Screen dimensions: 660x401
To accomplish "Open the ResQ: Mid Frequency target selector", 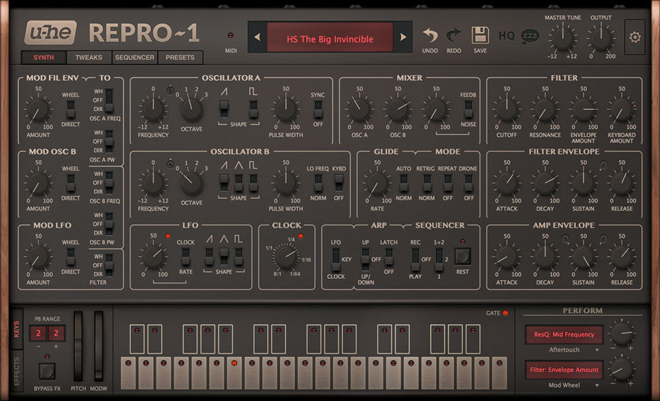I will pyautogui.click(x=565, y=335).
